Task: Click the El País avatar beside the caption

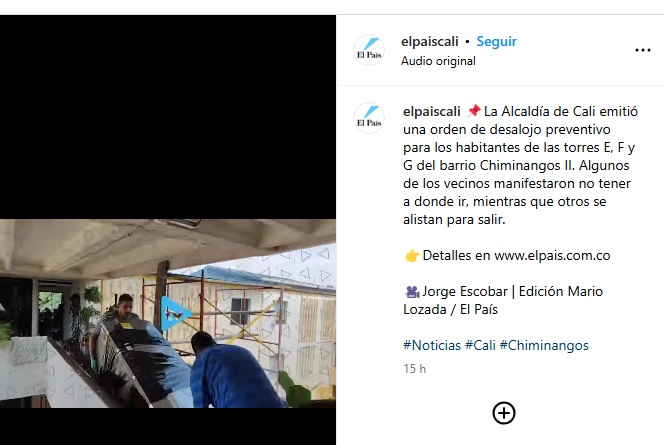Action: click(x=369, y=118)
